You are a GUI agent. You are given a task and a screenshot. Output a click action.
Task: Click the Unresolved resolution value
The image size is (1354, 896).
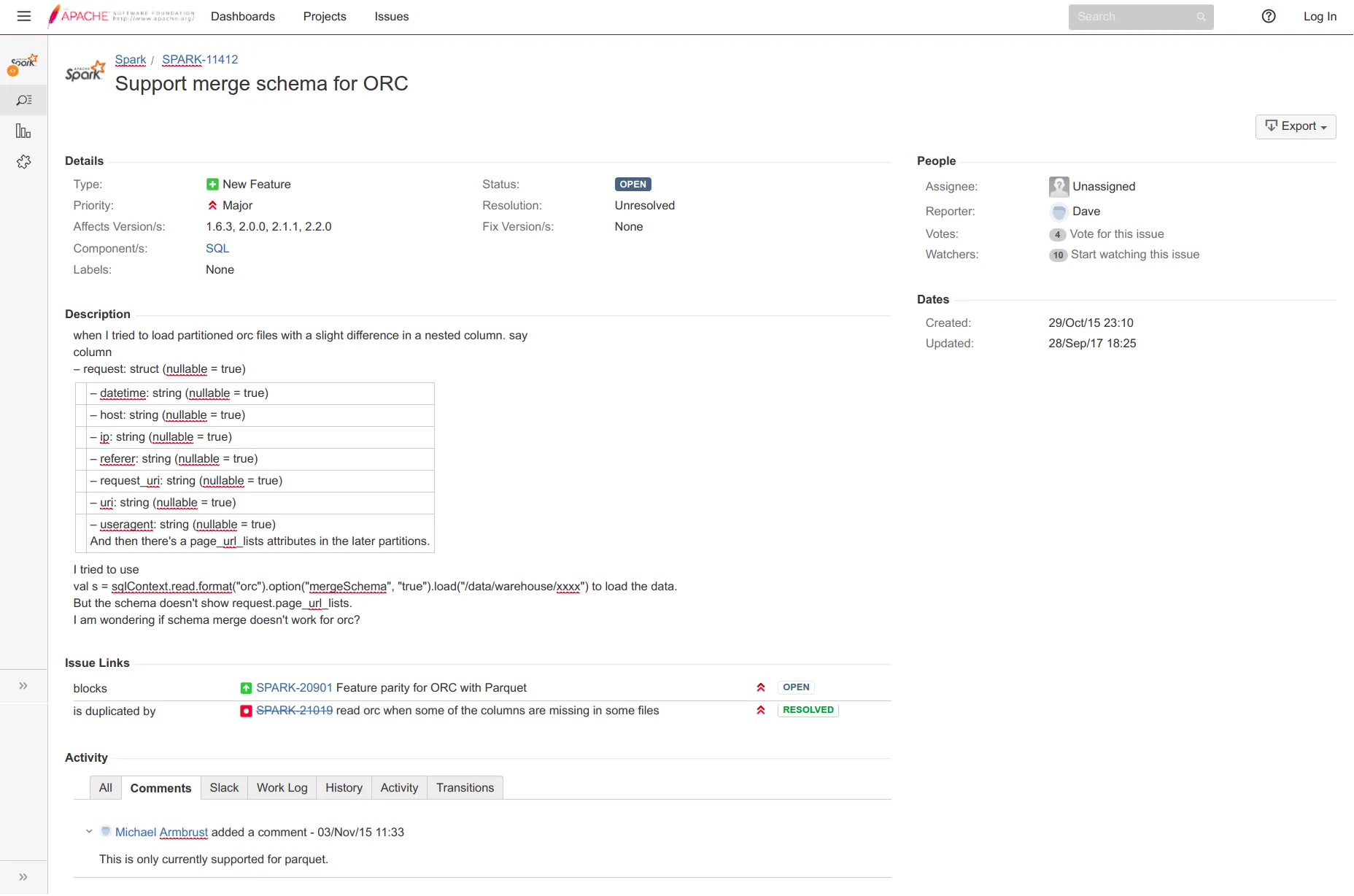click(645, 206)
